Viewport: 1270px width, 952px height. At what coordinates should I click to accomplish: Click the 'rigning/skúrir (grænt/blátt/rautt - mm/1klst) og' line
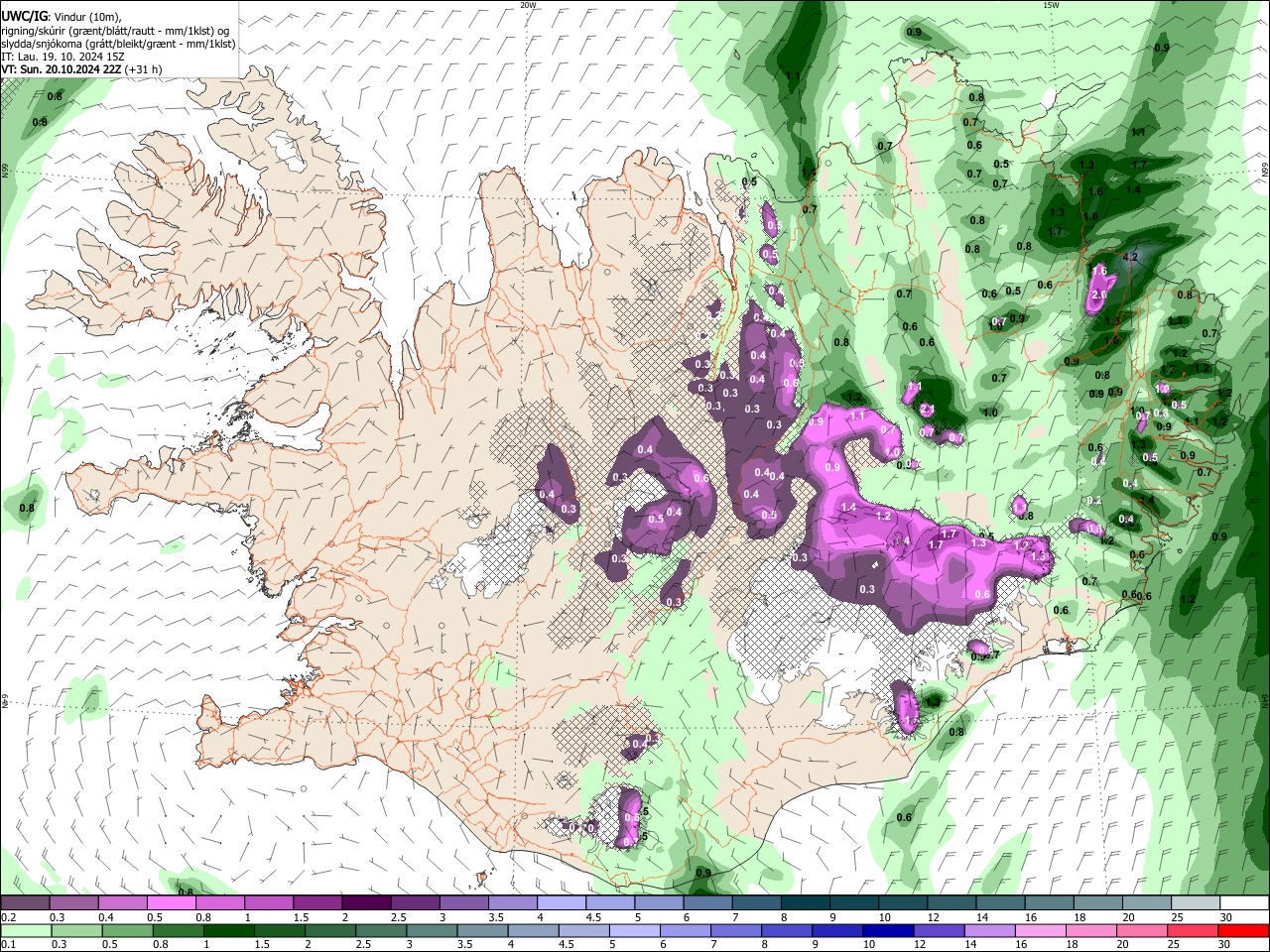[x=114, y=30]
